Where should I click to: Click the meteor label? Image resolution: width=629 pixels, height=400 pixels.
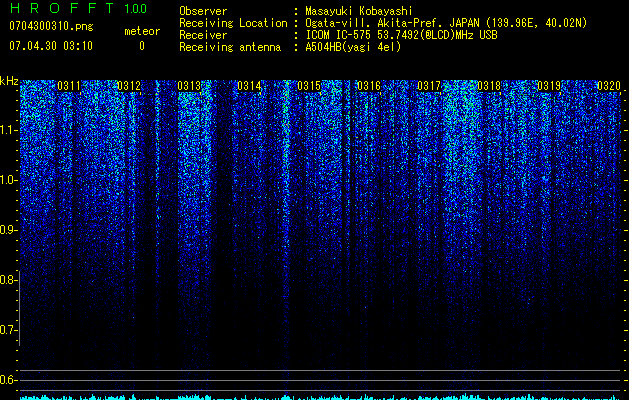(142, 31)
